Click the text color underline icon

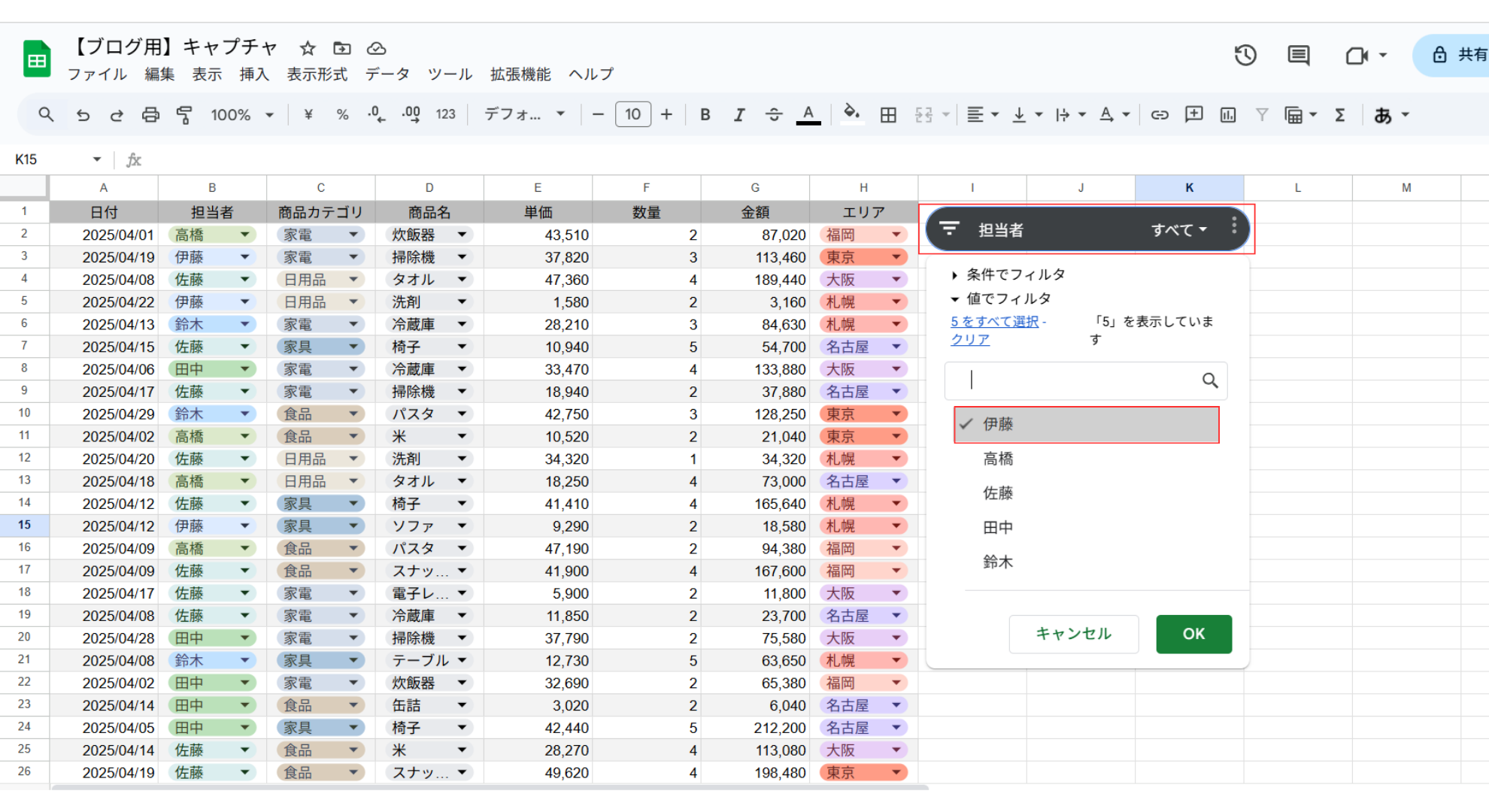(x=808, y=115)
